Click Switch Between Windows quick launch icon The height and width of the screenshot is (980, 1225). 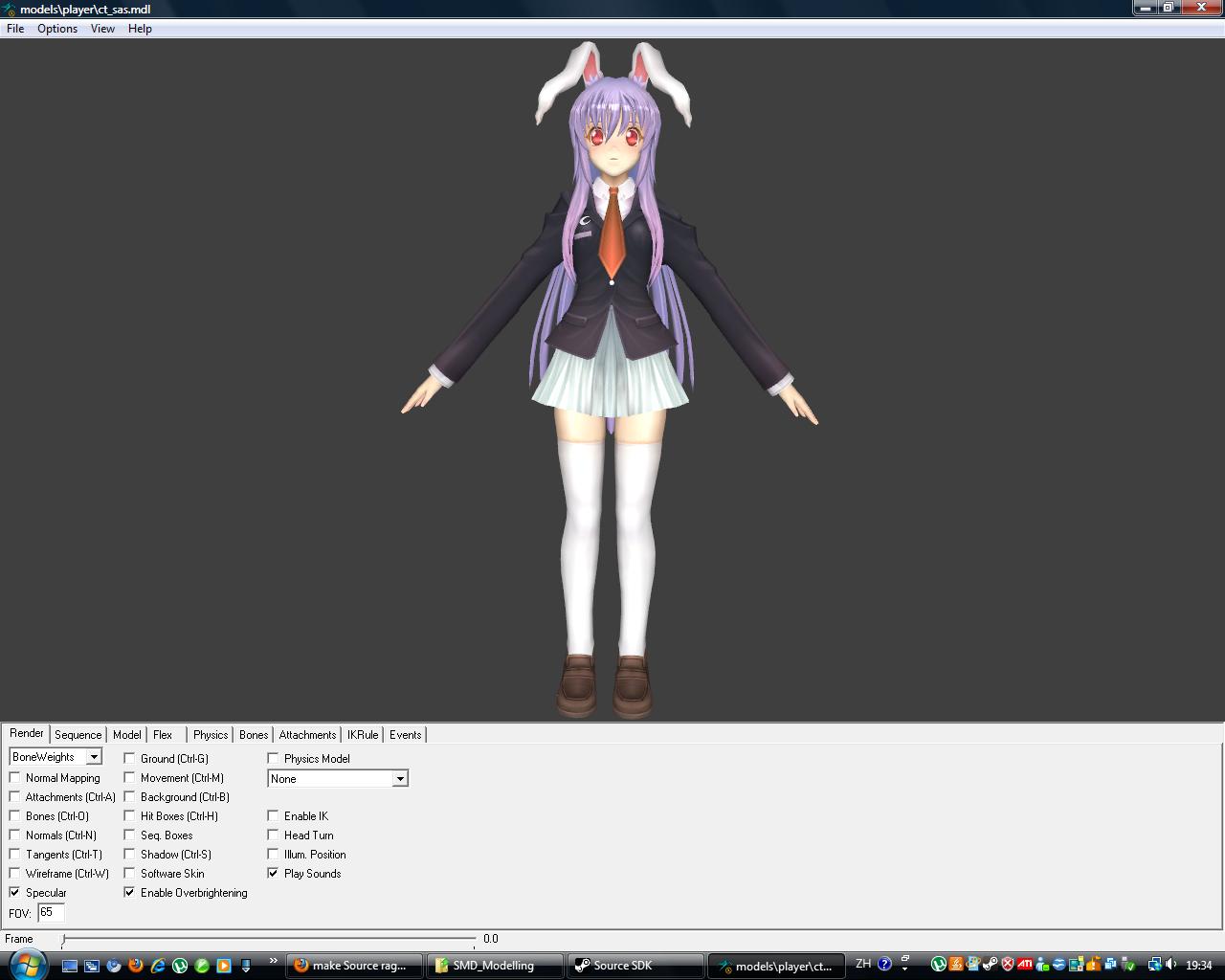point(92,966)
